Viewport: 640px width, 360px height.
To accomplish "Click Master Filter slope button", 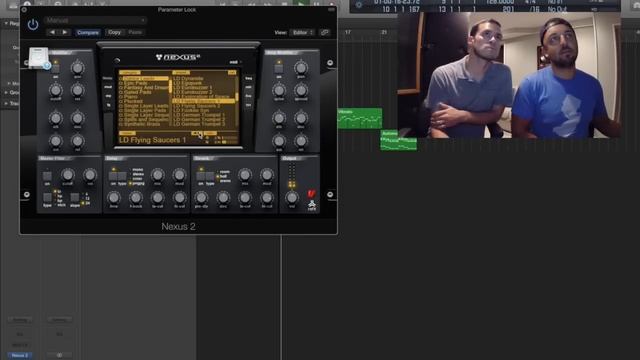I will pyautogui.click(x=75, y=198).
